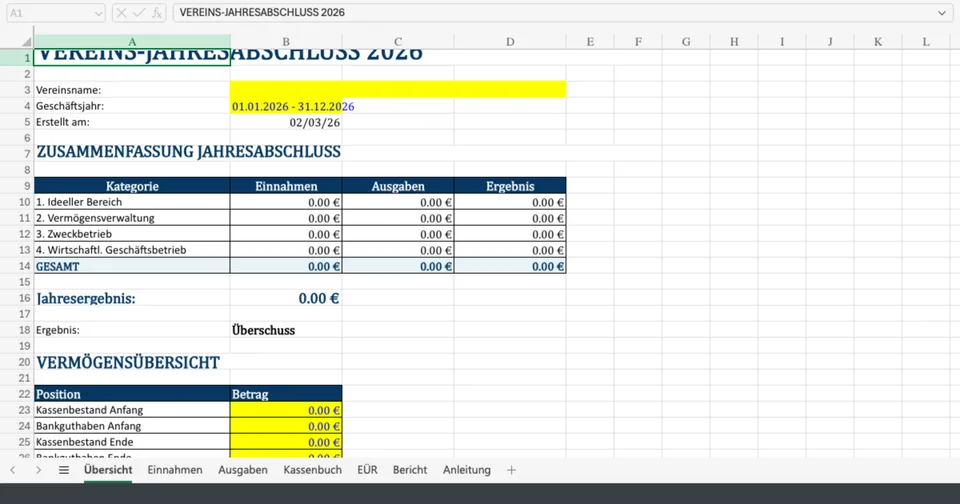Click into the formula bar text field
960x504 pixels.
tap(550, 13)
